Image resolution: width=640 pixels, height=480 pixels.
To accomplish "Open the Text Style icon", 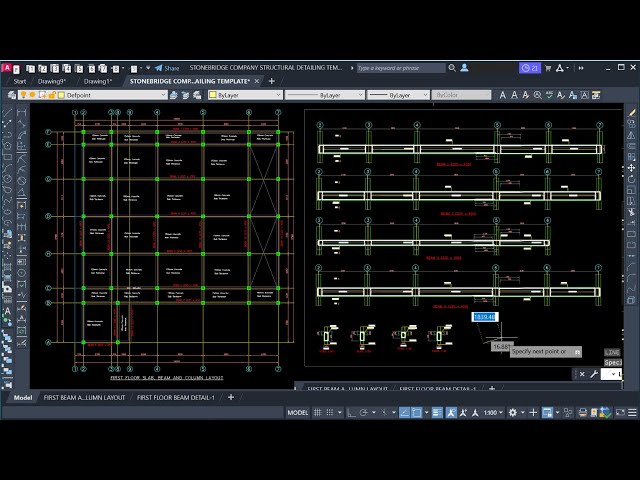I will coord(561,95).
